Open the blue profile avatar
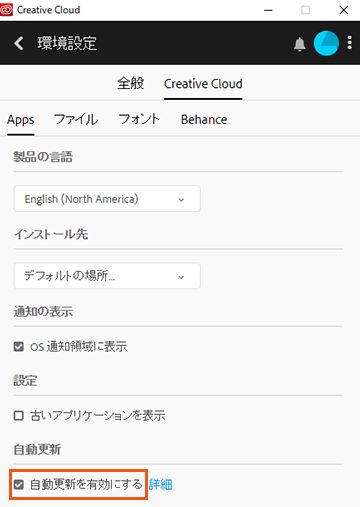The width and height of the screenshot is (360, 507). pos(326,43)
